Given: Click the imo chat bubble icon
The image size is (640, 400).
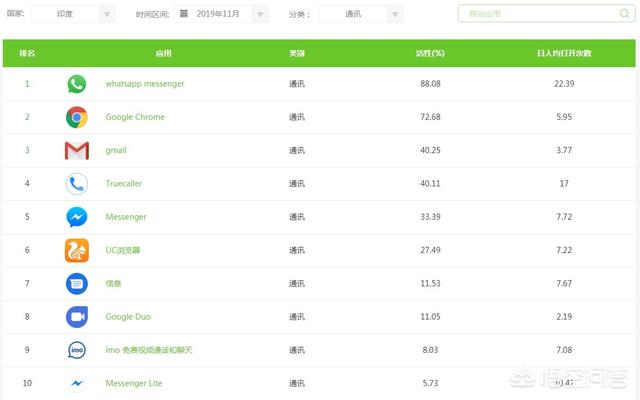Looking at the screenshot, I should tap(77, 350).
